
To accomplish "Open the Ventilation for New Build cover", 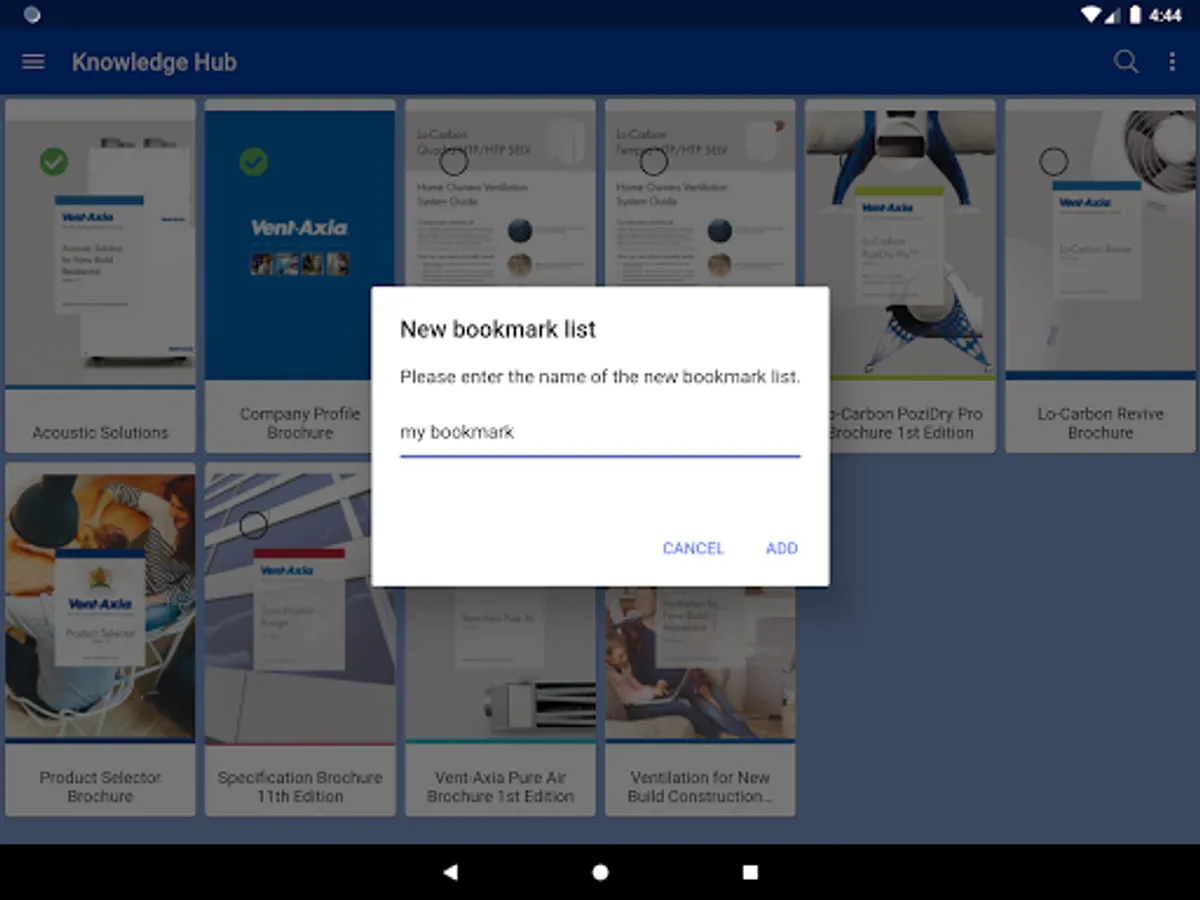I will pos(700,663).
